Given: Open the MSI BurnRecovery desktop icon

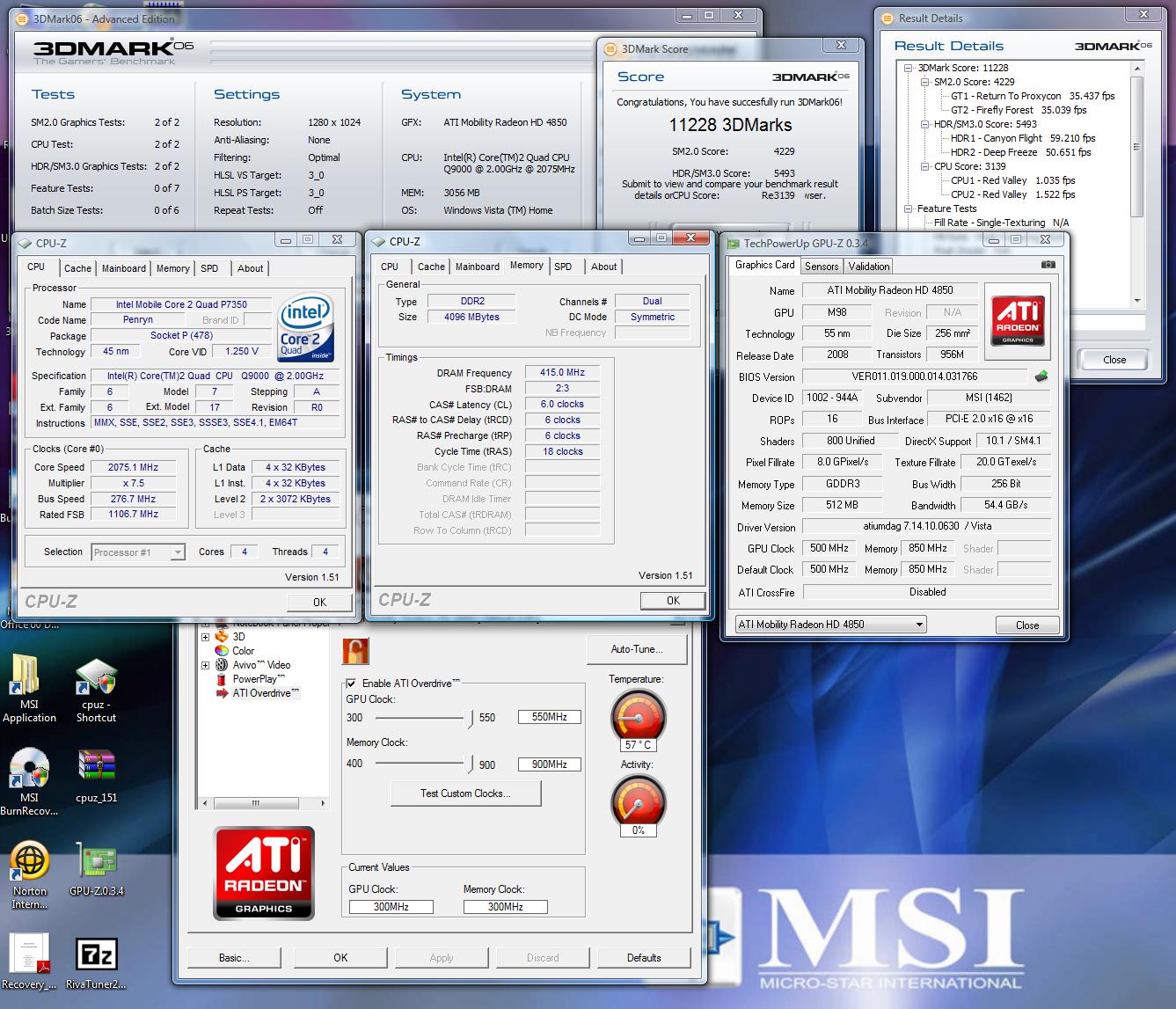Looking at the screenshot, I should pyautogui.click(x=29, y=782).
